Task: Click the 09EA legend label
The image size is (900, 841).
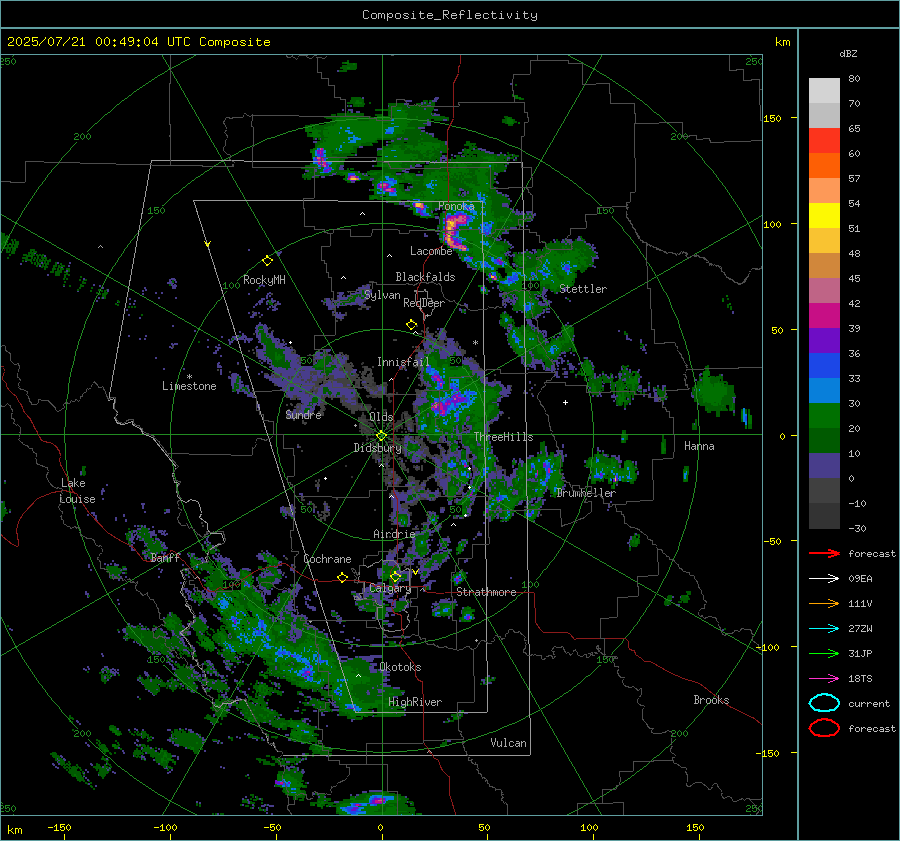Action: point(860,579)
